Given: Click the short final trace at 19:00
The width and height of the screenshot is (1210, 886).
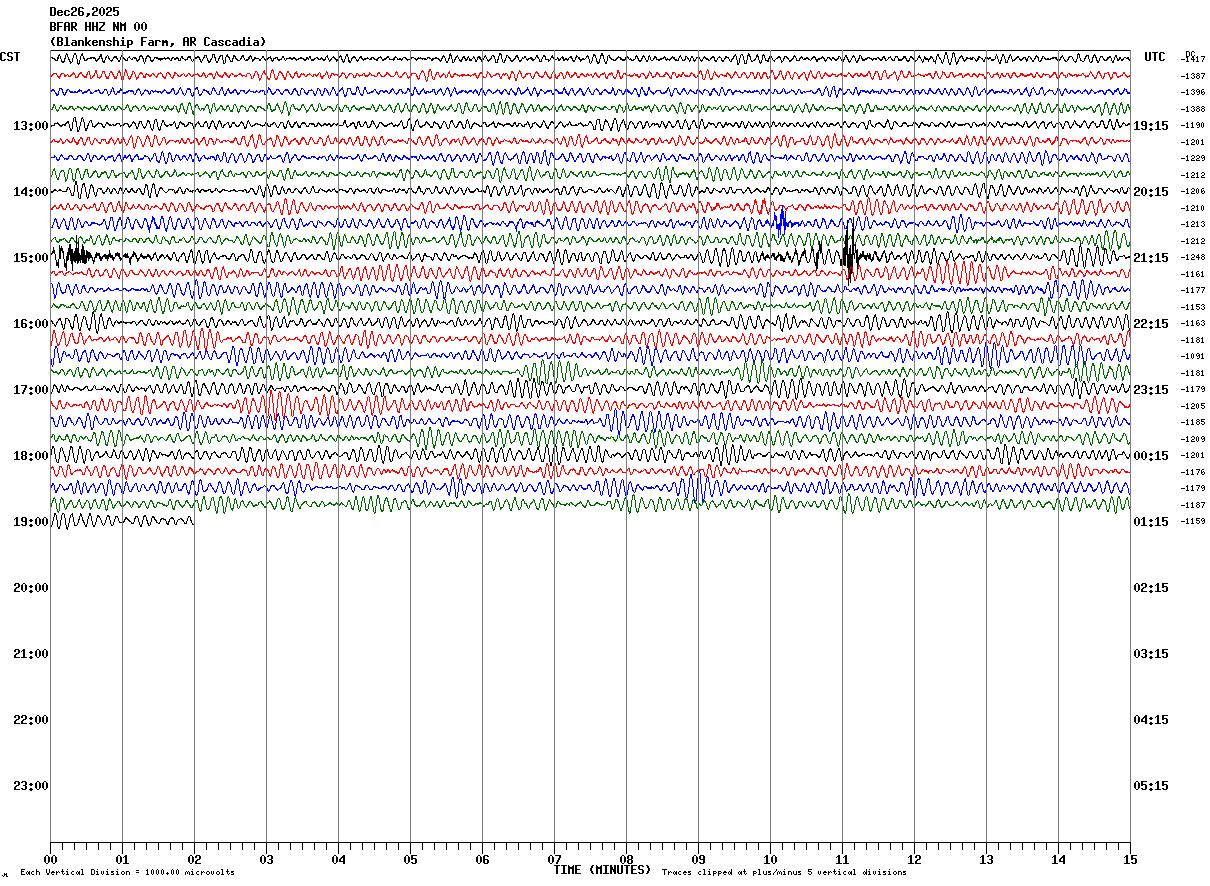Looking at the screenshot, I should tap(121, 520).
